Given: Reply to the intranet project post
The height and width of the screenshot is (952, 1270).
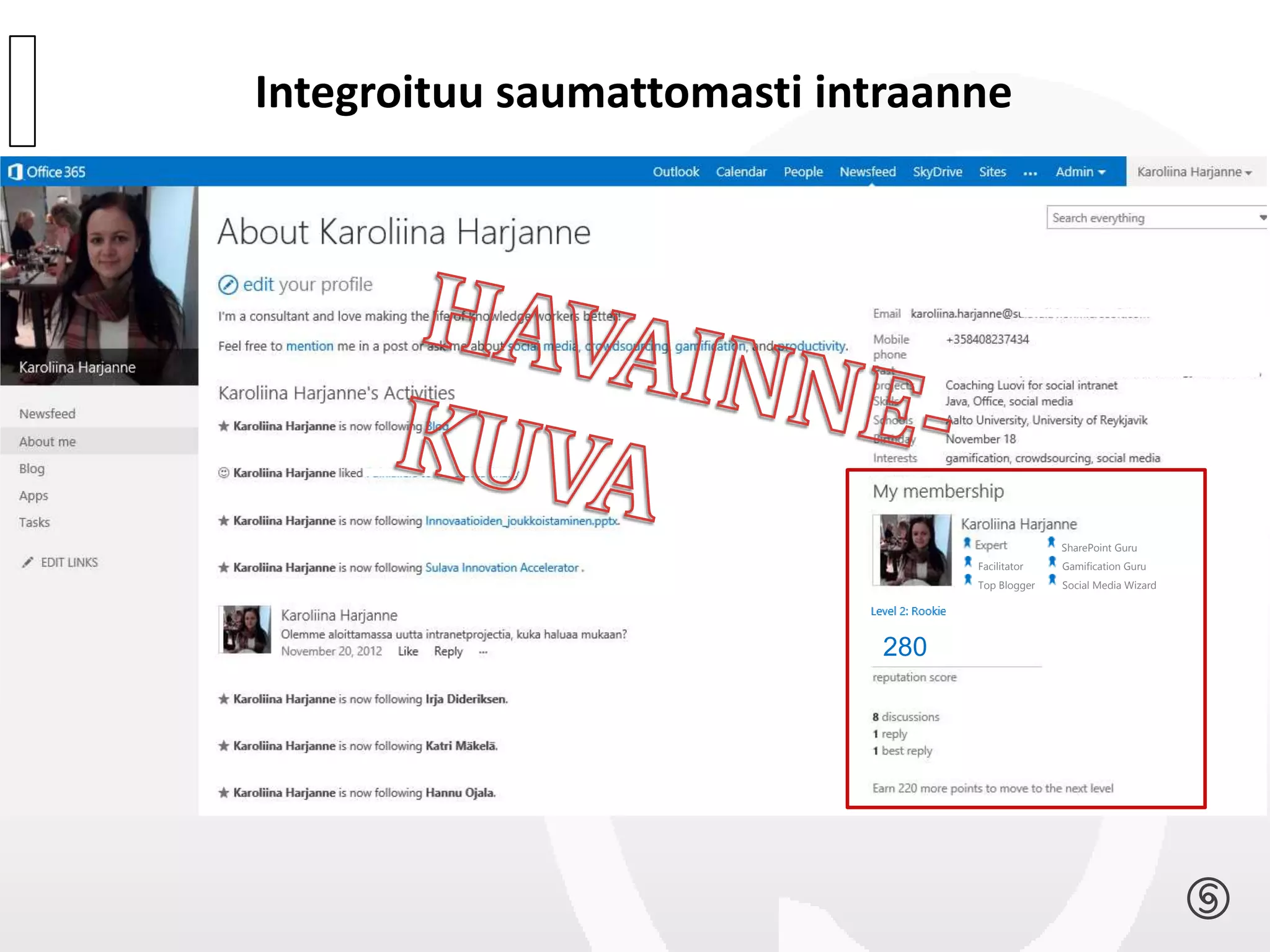Looking at the screenshot, I should click(448, 651).
